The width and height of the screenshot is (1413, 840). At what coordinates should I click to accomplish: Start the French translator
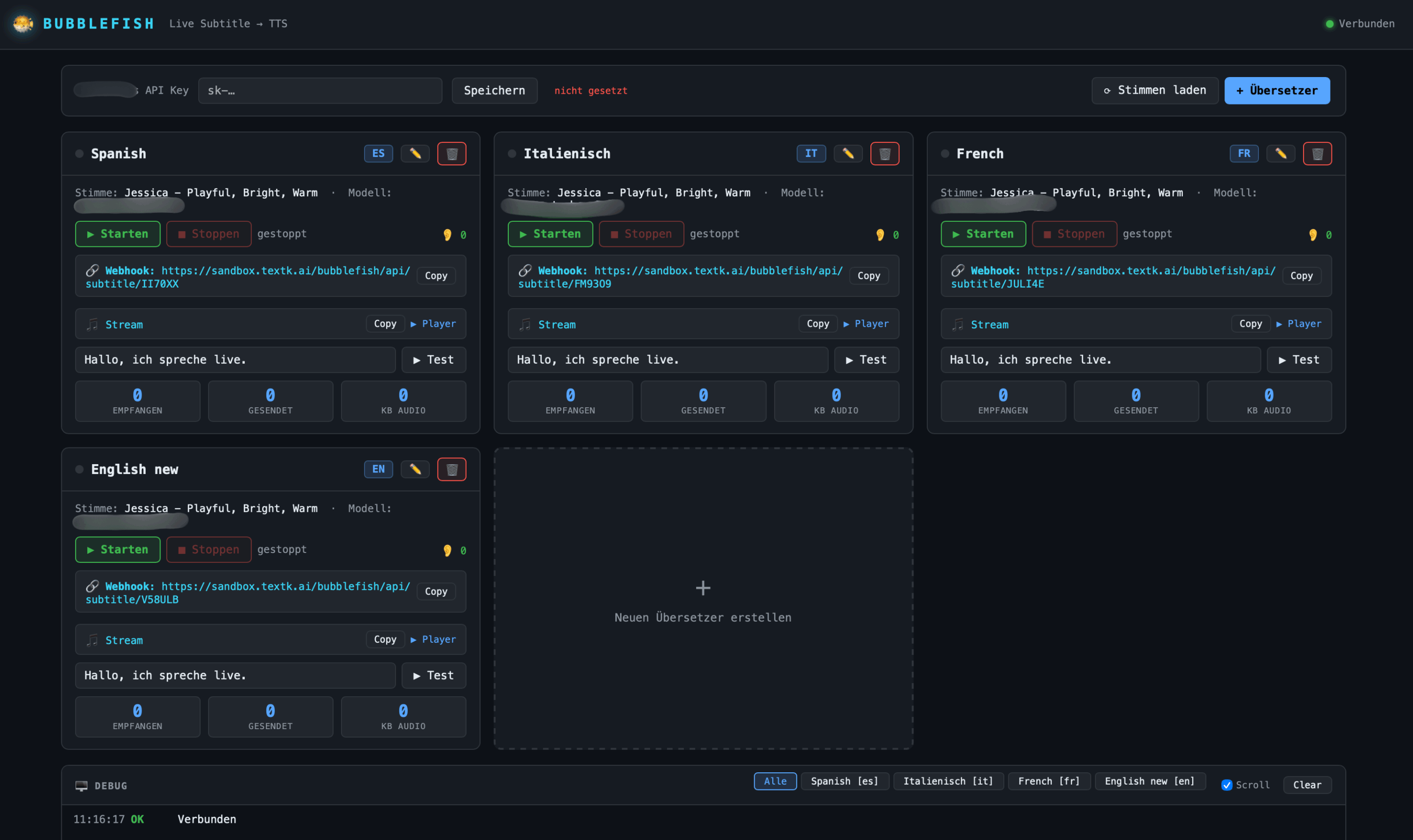click(983, 234)
